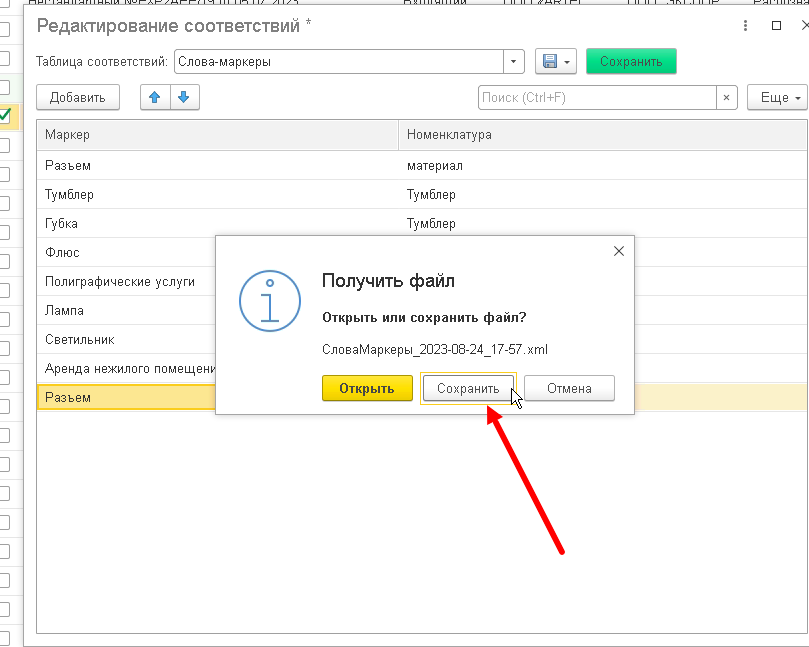This screenshot has width=809, height=647.
Task: Select the Тумблер marker cell
Action: click(x=217, y=195)
